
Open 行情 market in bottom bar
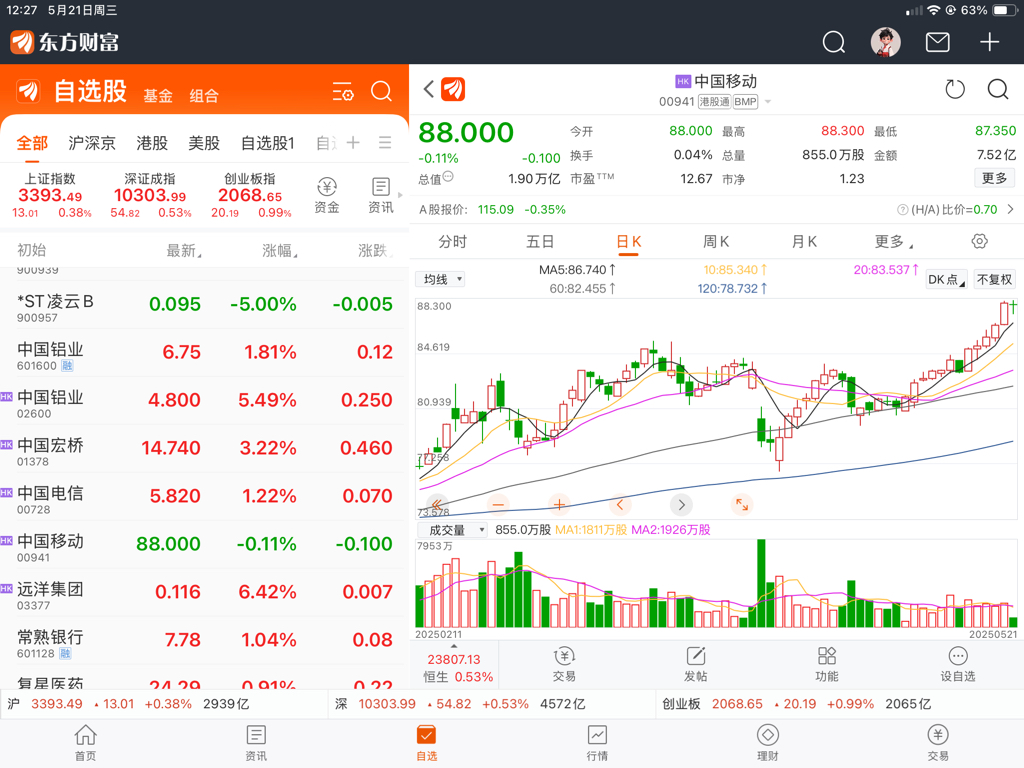pos(597,743)
